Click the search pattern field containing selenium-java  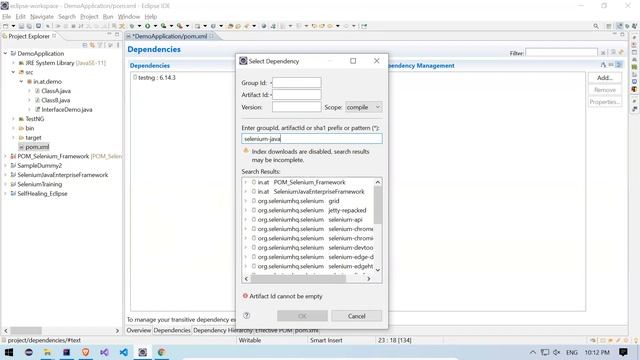coord(312,139)
